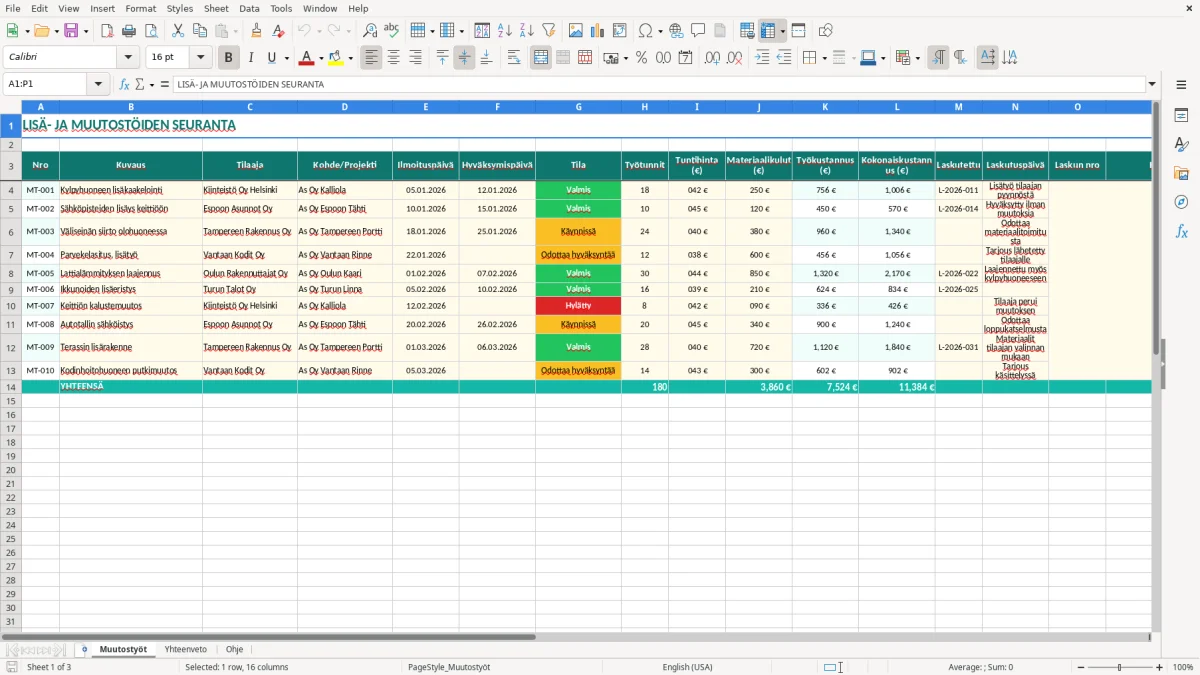Open Find and Replace
The image size is (1200, 675).
370,31
